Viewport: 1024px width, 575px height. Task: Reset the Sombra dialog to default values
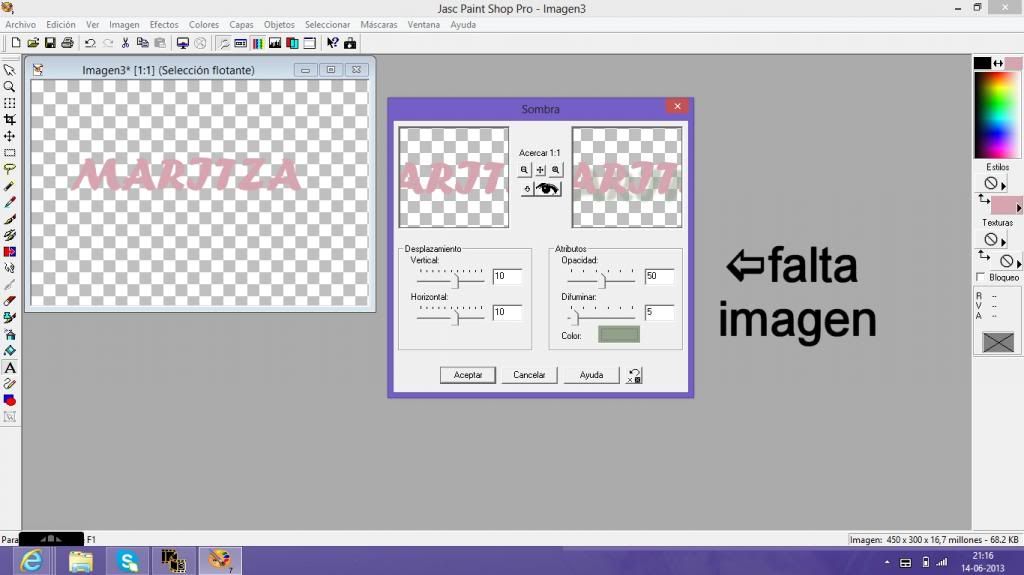634,376
